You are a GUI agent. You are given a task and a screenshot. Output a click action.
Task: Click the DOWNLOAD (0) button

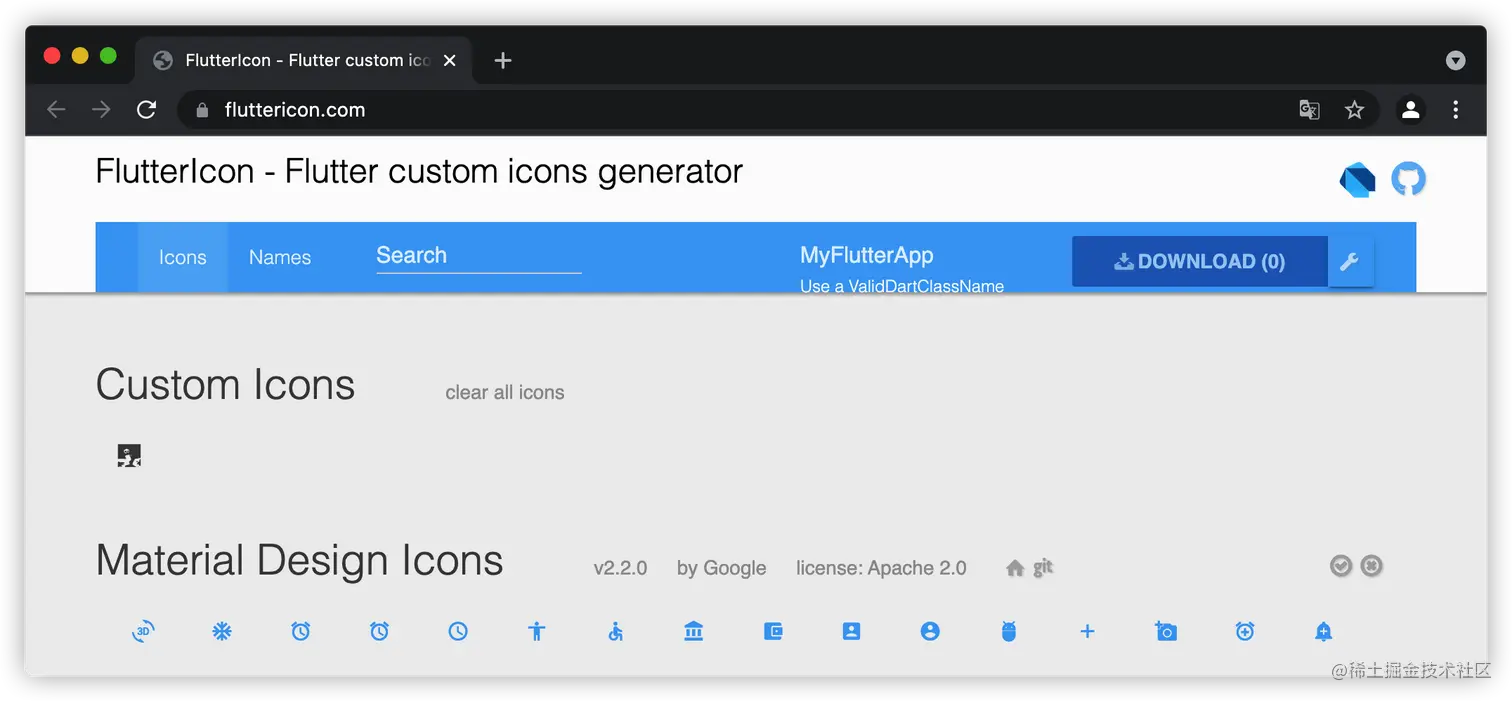click(x=1199, y=262)
